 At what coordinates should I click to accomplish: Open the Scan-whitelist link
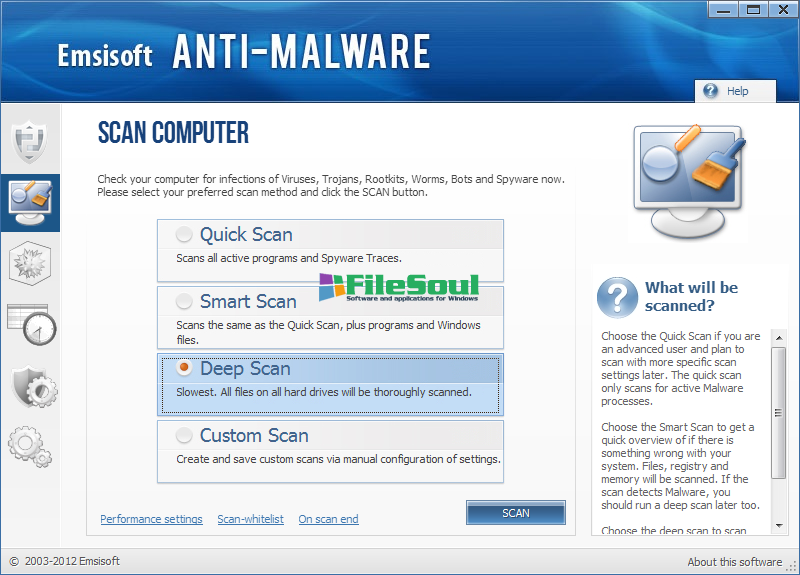(x=250, y=519)
